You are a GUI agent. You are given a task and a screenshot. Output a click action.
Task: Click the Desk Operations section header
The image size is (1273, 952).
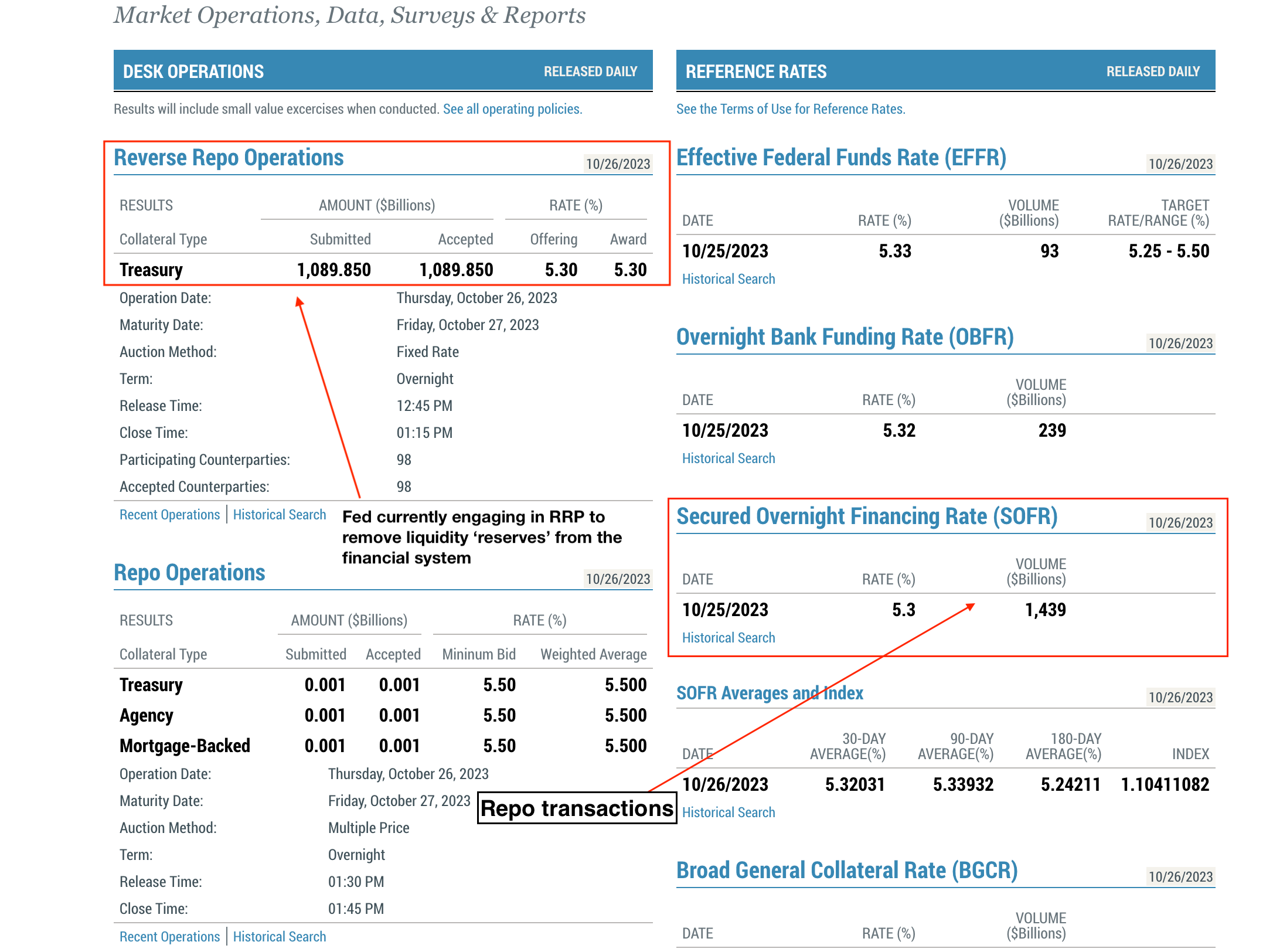click(193, 72)
